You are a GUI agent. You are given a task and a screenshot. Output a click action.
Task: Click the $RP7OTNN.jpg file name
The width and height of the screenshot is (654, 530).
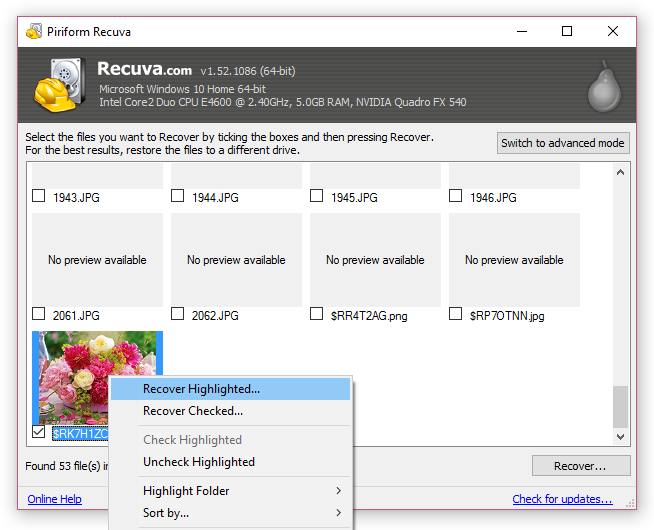point(507,316)
